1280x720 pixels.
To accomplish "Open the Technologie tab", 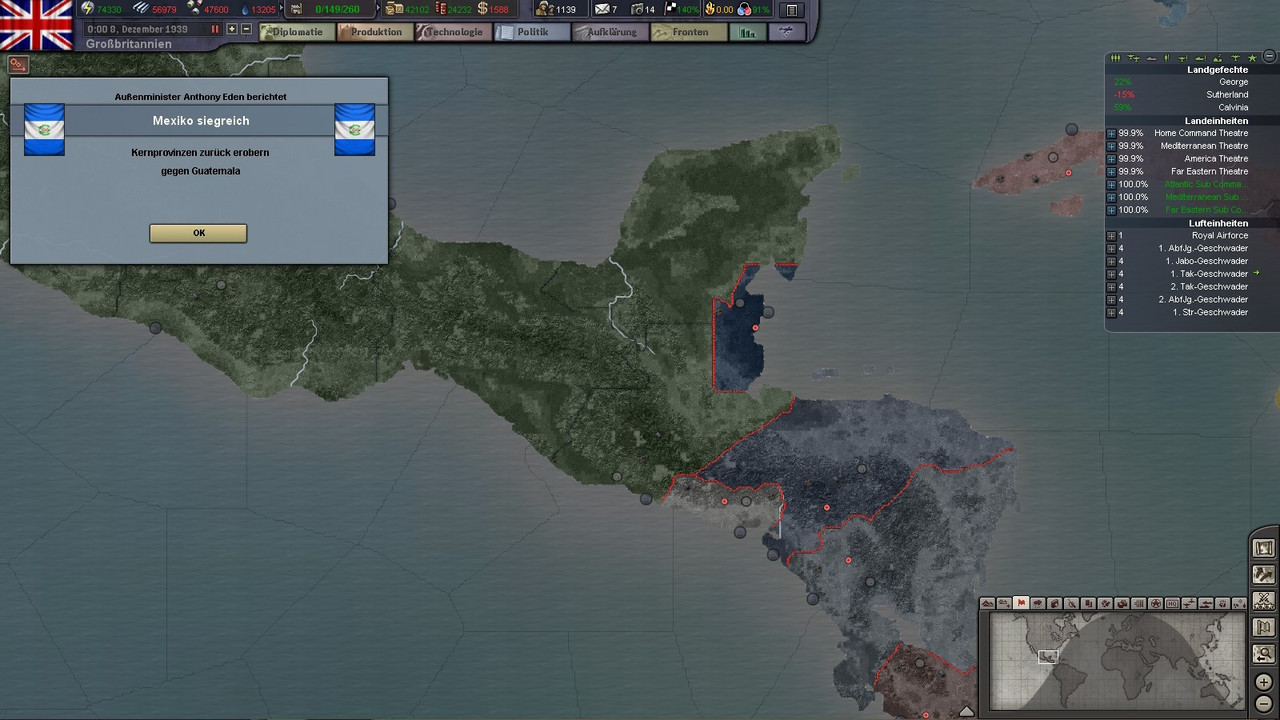I will click(453, 32).
